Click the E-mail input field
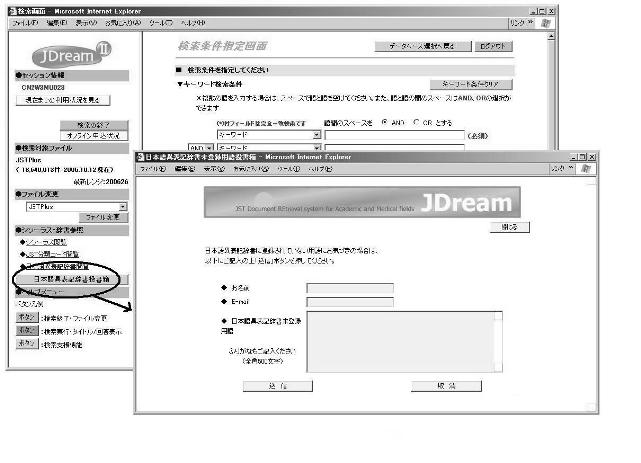The height and width of the screenshot is (463, 641). click(350, 302)
